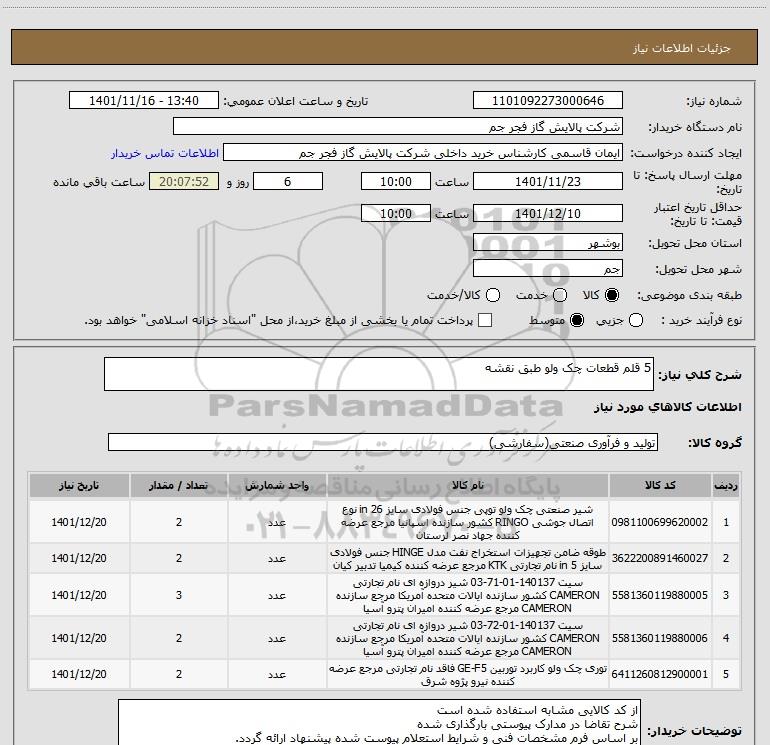Viewport: 770px width, 745px height.
Task: Click the اطلاعات کالاهای مورد نیاز section heading
Action: coord(667,407)
